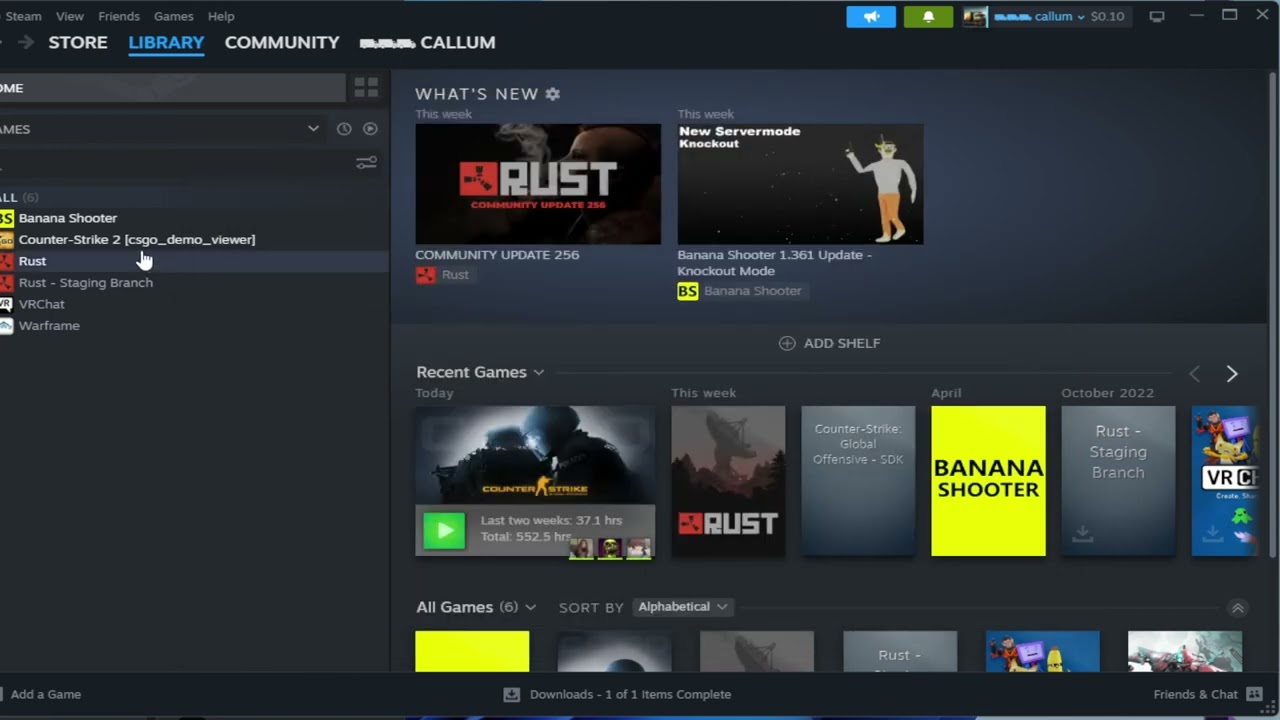
Task: Open Rust - Staging Branch recent card
Action: click(x=1118, y=481)
